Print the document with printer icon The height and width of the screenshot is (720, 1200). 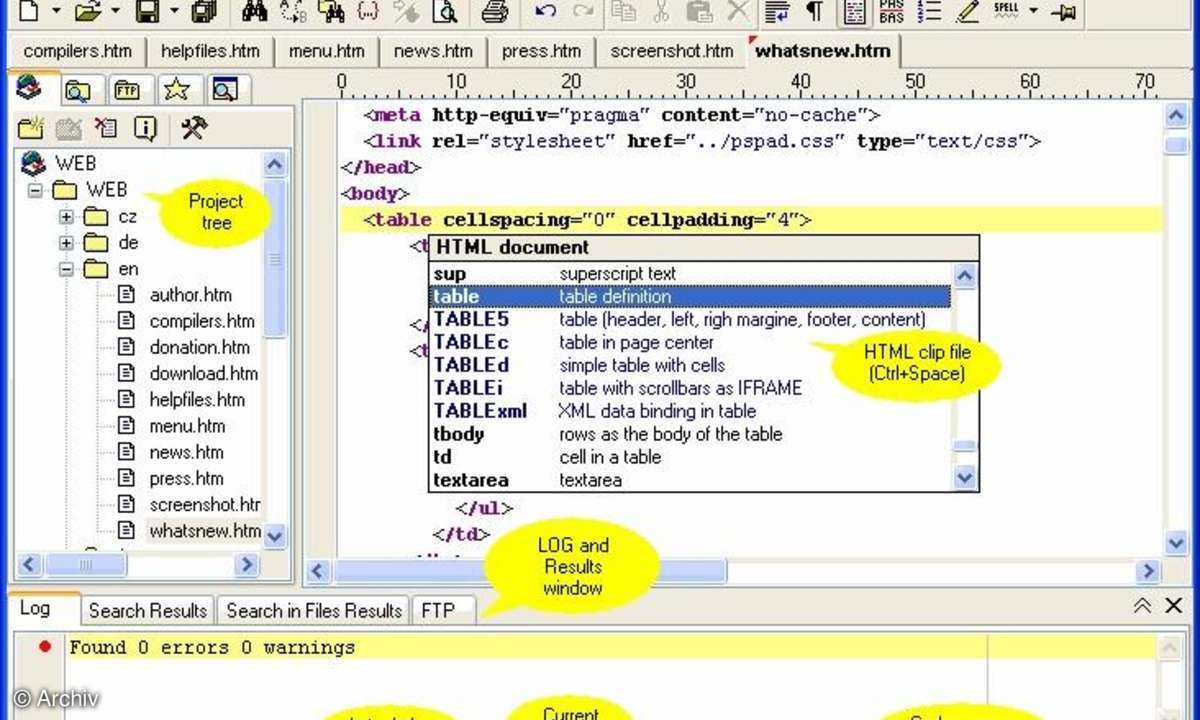pyautogui.click(x=494, y=11)
